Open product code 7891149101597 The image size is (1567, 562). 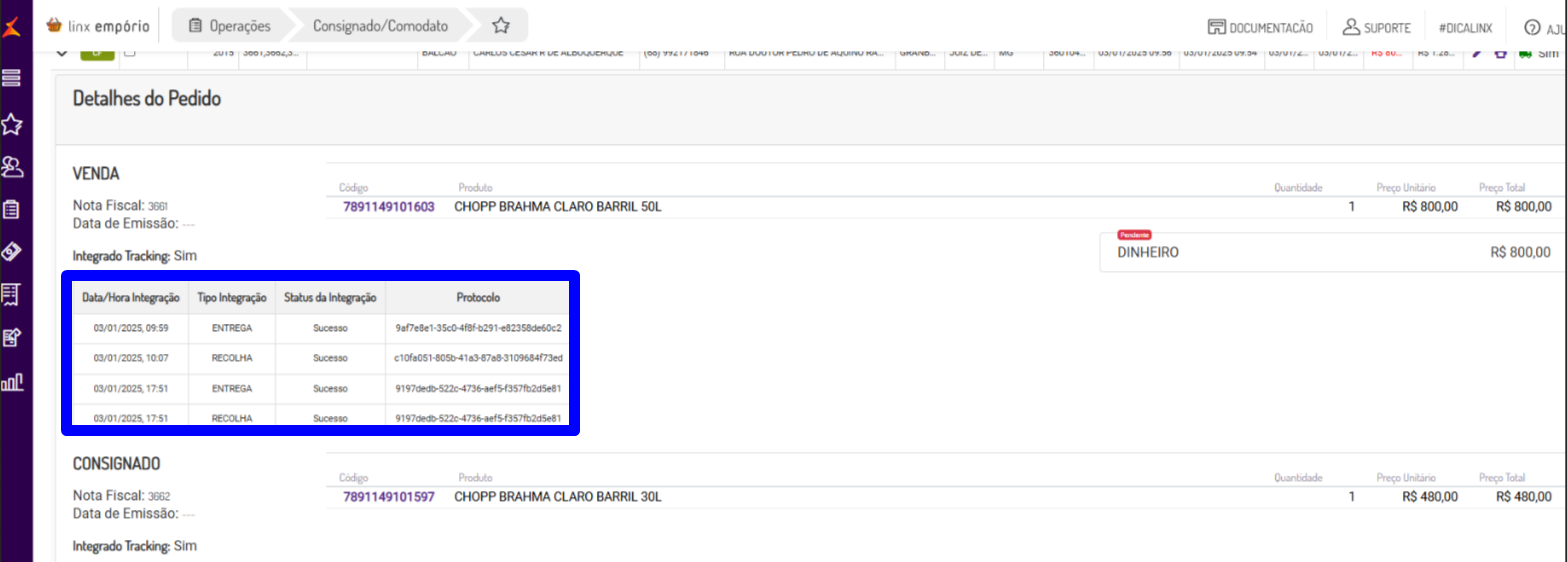[388, 497]
